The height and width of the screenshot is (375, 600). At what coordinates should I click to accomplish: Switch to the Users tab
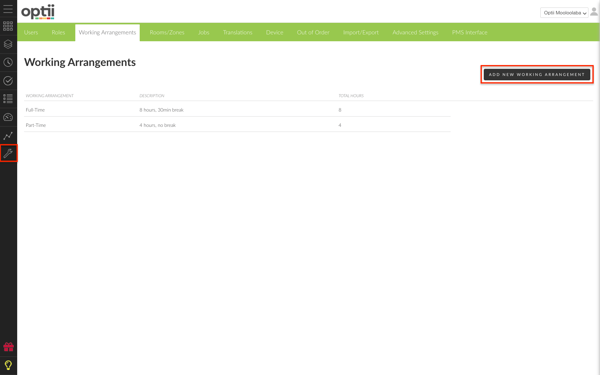pyautogui.click(x=31, y=33)
